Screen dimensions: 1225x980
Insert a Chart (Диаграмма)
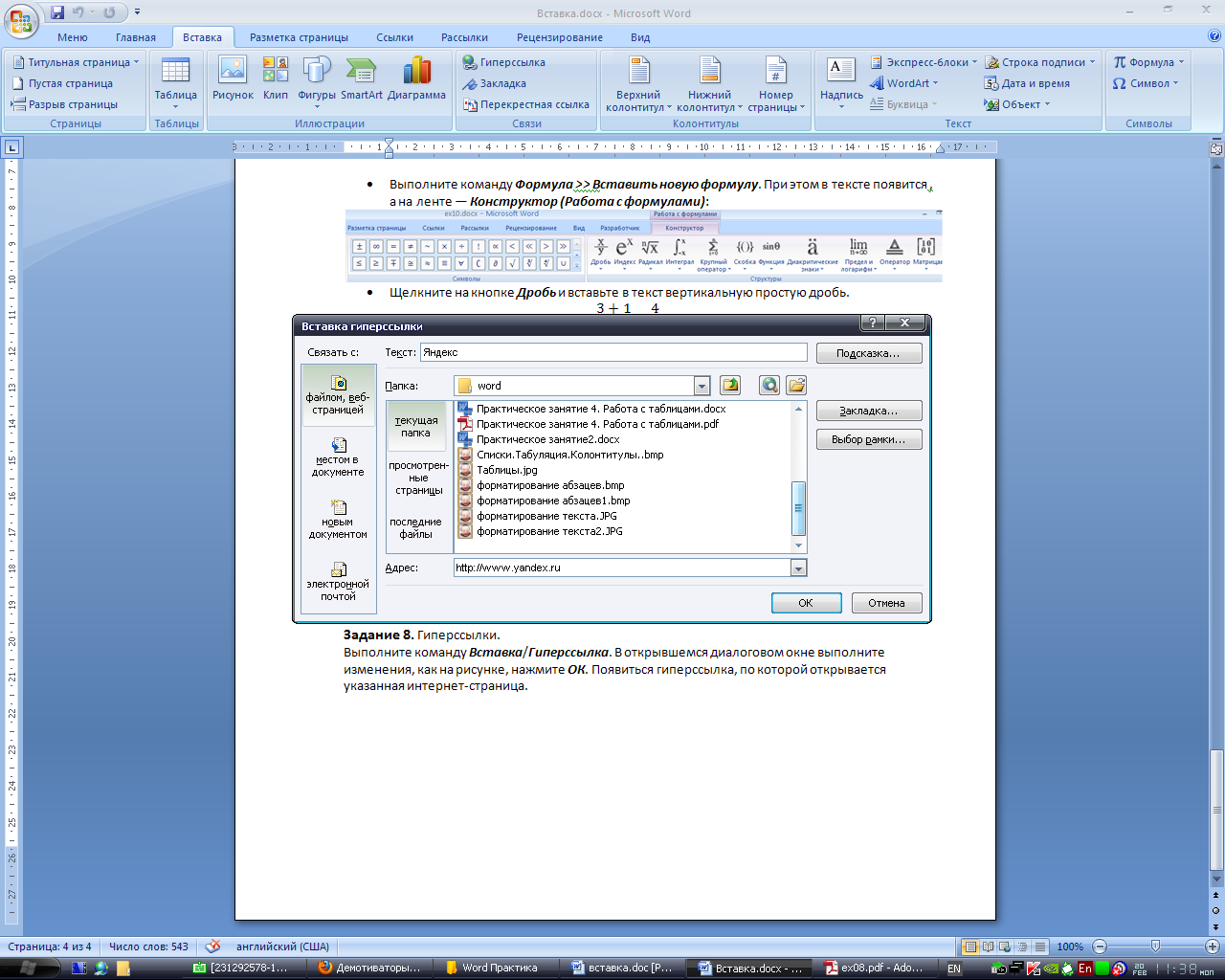[416, 79]
